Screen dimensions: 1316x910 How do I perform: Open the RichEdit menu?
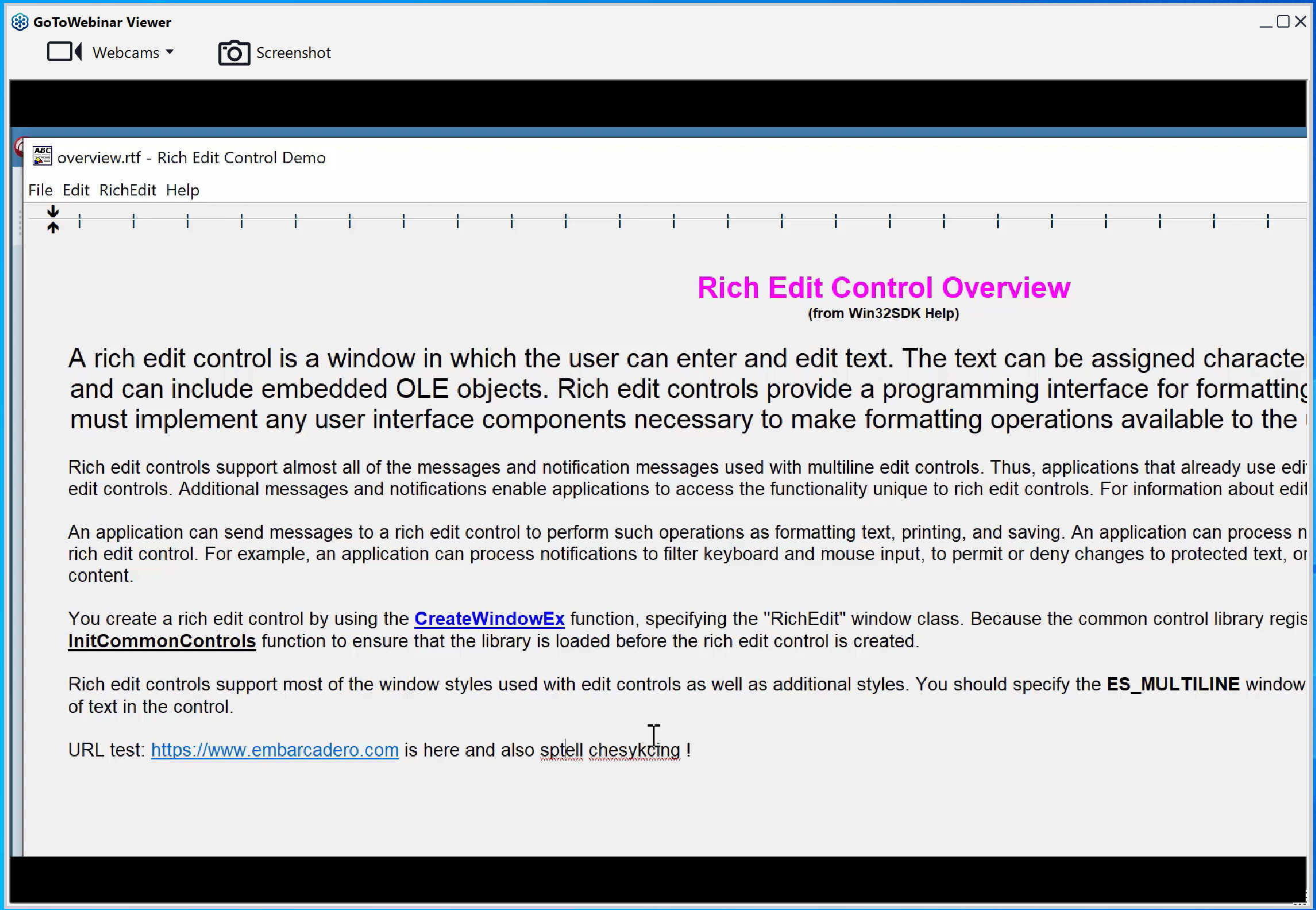click(128, 190)
